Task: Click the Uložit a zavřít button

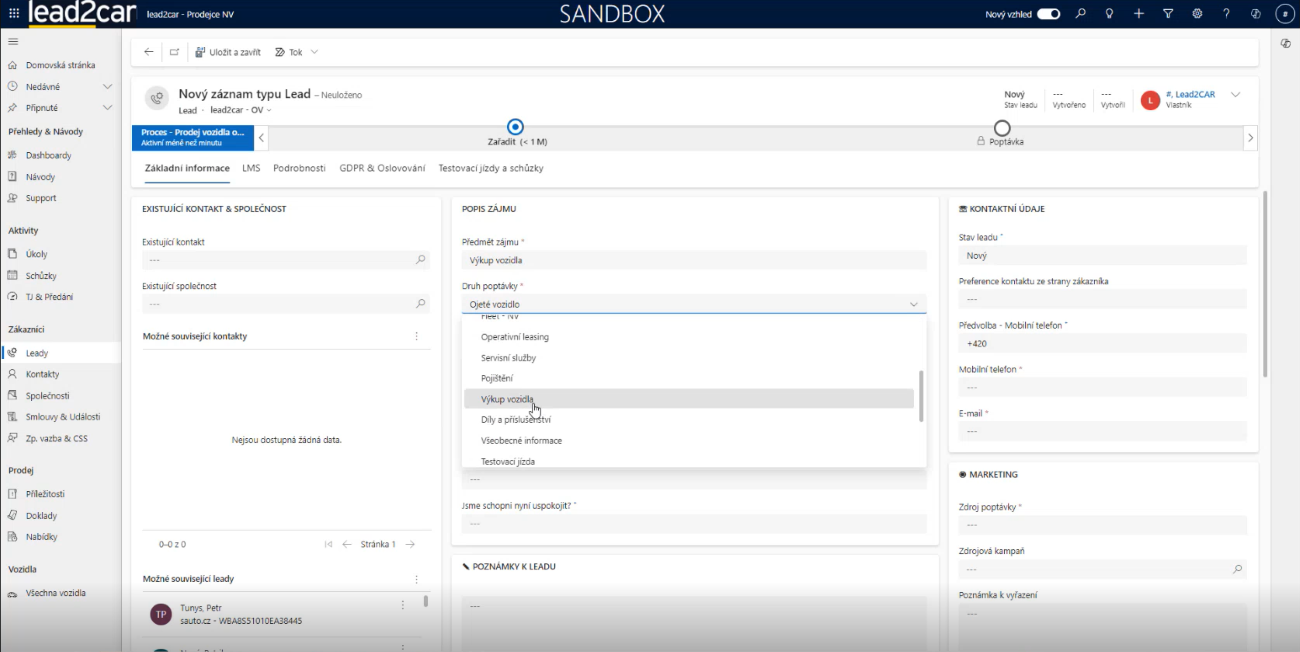Action: (x=228, y=52)
